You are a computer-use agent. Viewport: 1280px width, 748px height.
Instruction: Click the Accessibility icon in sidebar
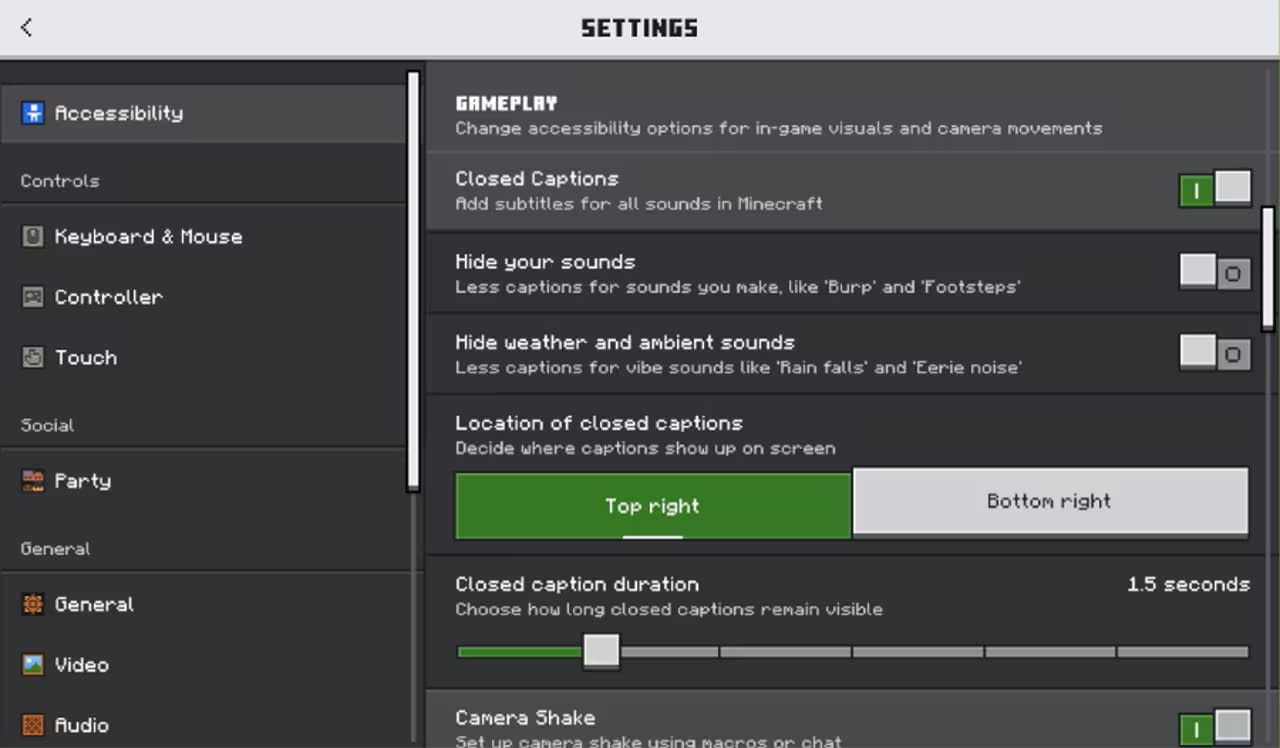pos(33,113)
